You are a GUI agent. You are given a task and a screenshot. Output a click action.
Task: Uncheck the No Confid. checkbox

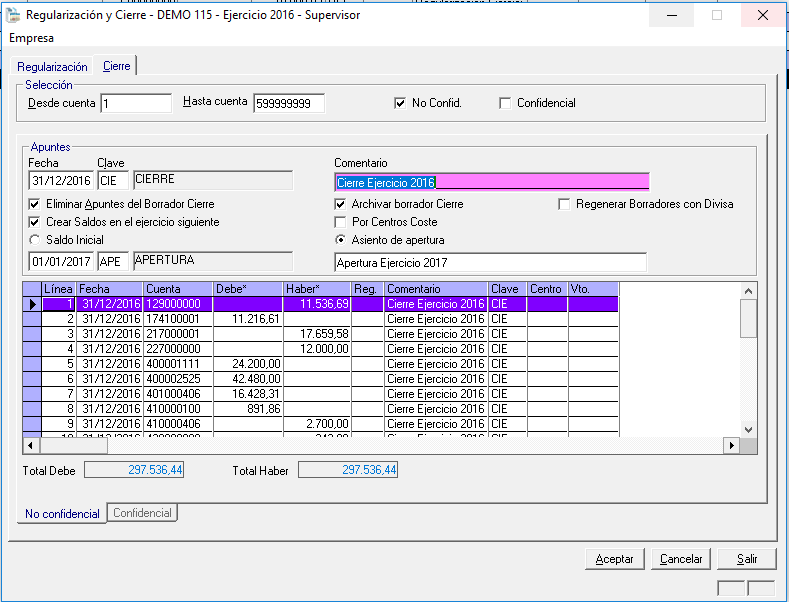pyautogui.click(x=400, y=103)
